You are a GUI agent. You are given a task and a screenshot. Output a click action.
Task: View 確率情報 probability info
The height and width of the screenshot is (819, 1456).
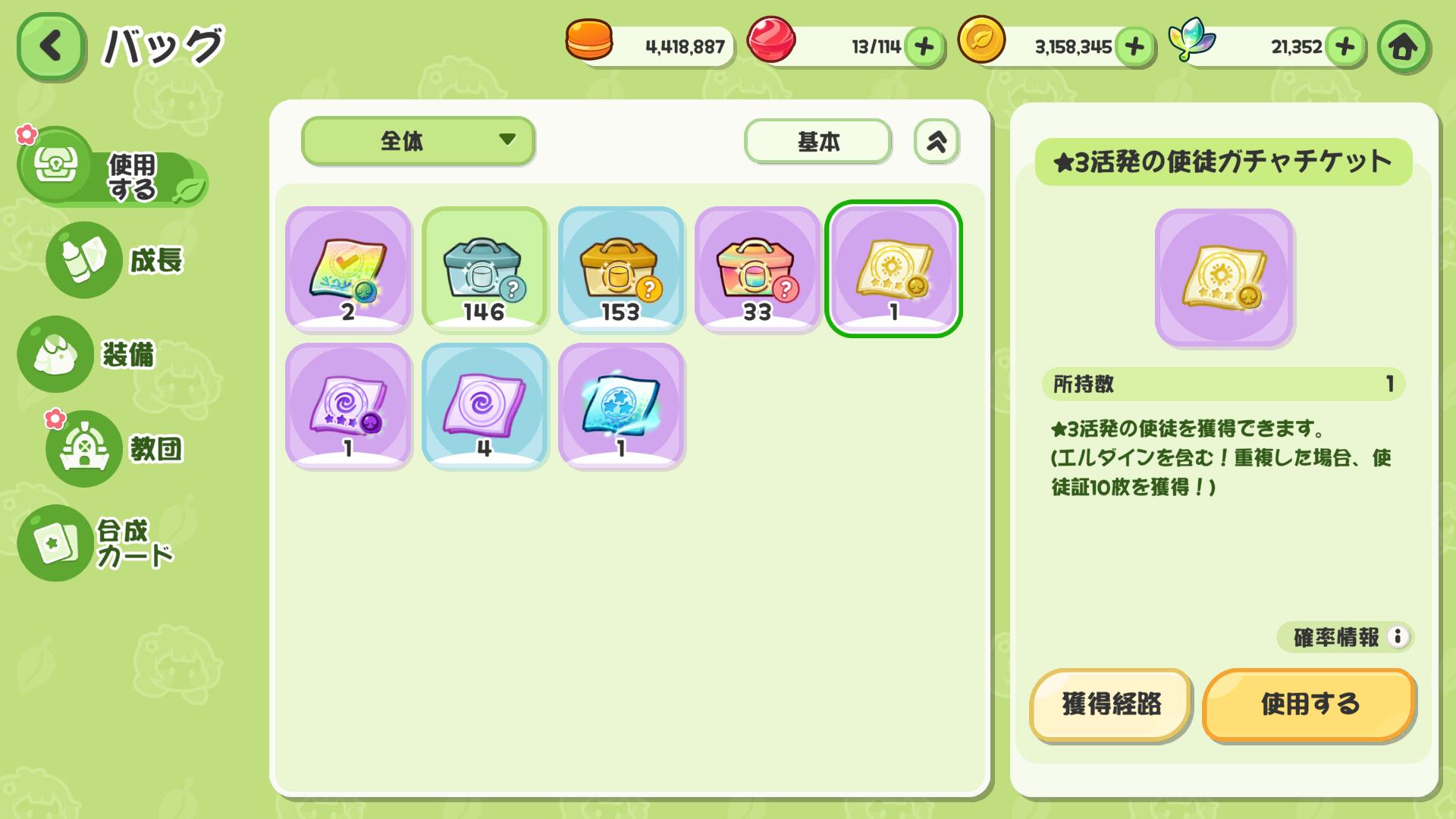1345,637
